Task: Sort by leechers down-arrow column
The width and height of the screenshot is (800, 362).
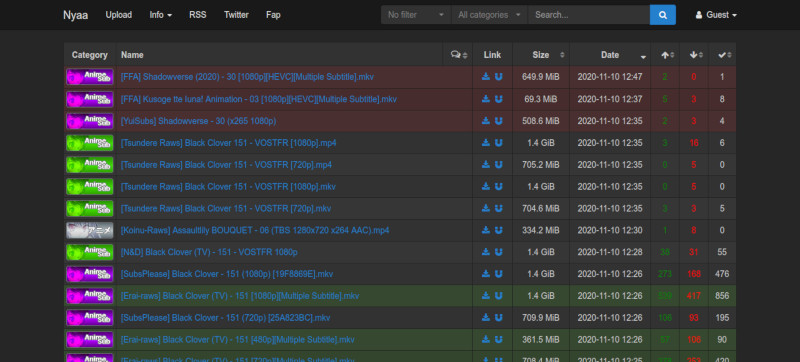Action: click(696, 55)
